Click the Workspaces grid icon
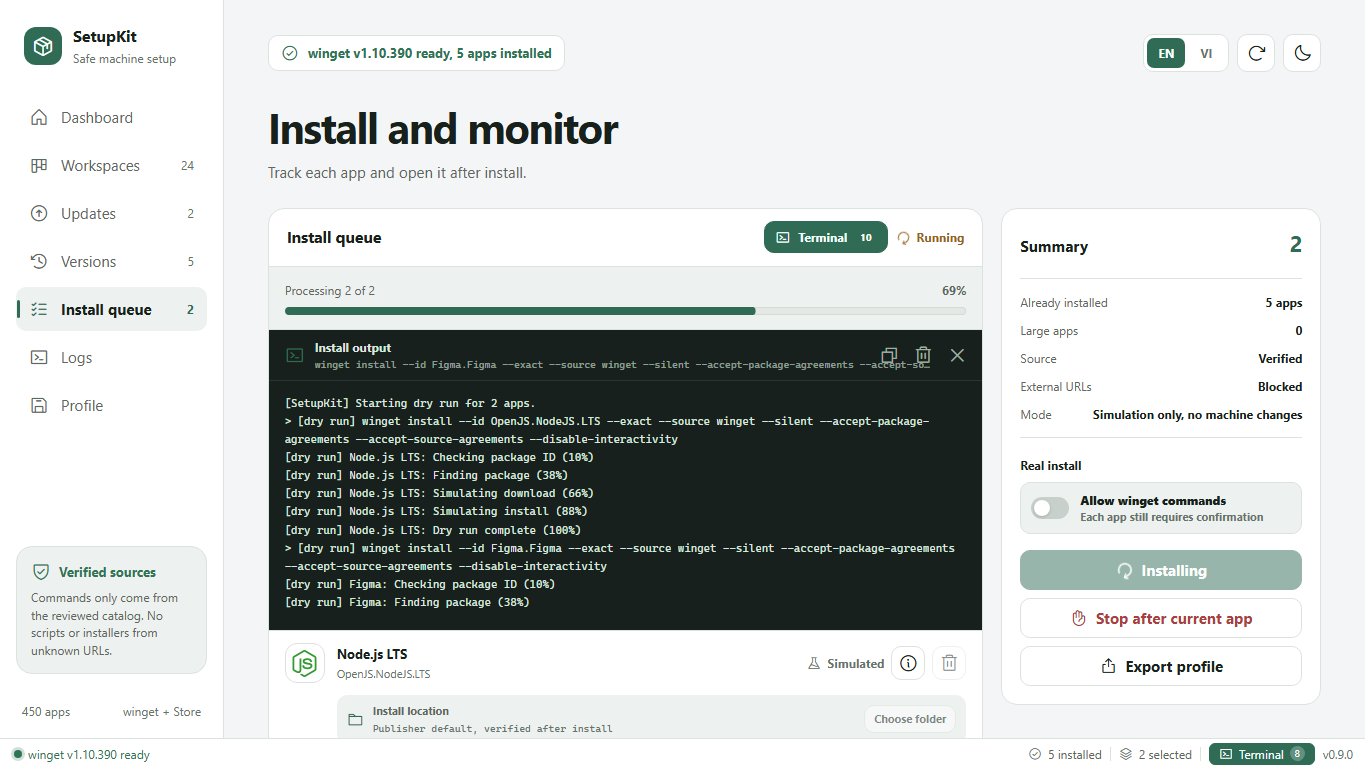 [x=39, y=166]
